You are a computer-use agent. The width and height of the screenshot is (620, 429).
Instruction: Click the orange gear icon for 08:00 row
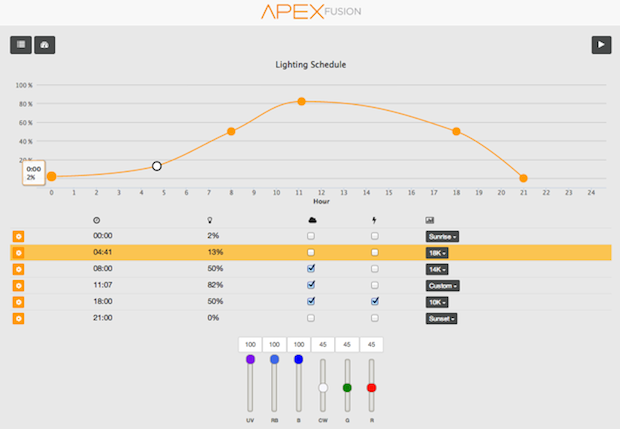[x=18, y=269]
